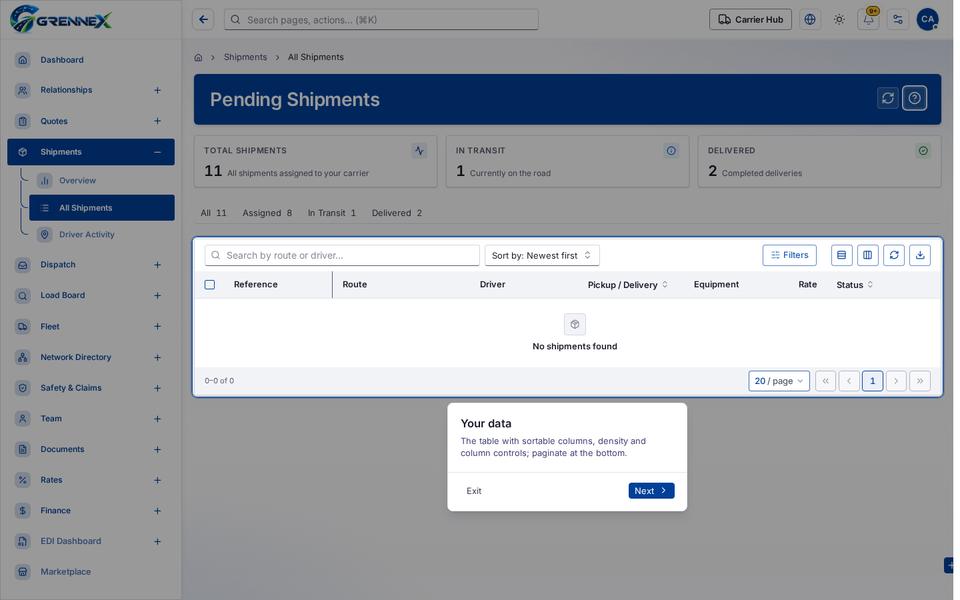
Task: Open the 20 / page dropdown
Action: pos(779,381)
